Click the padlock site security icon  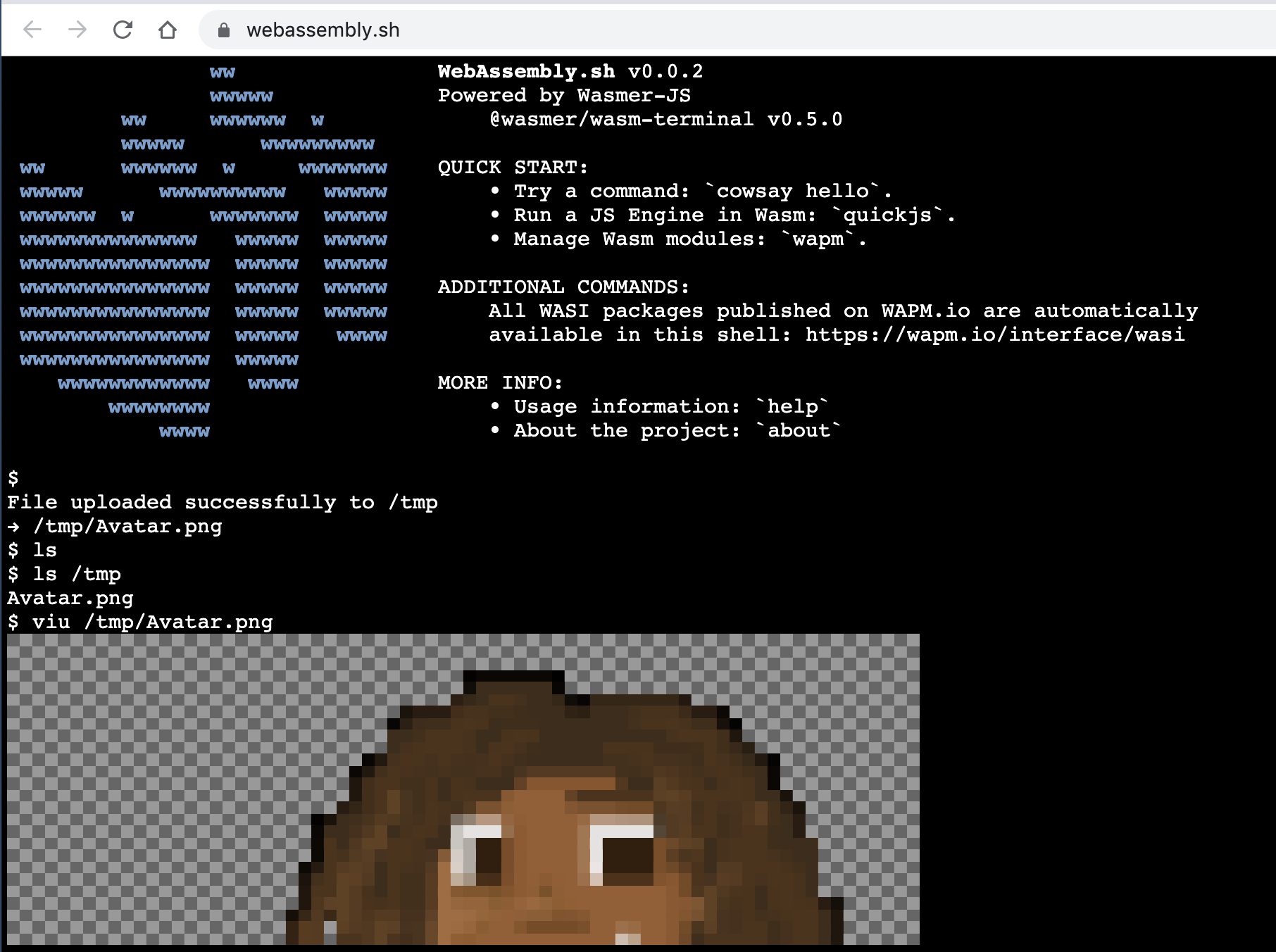click(x=223, y=30)
